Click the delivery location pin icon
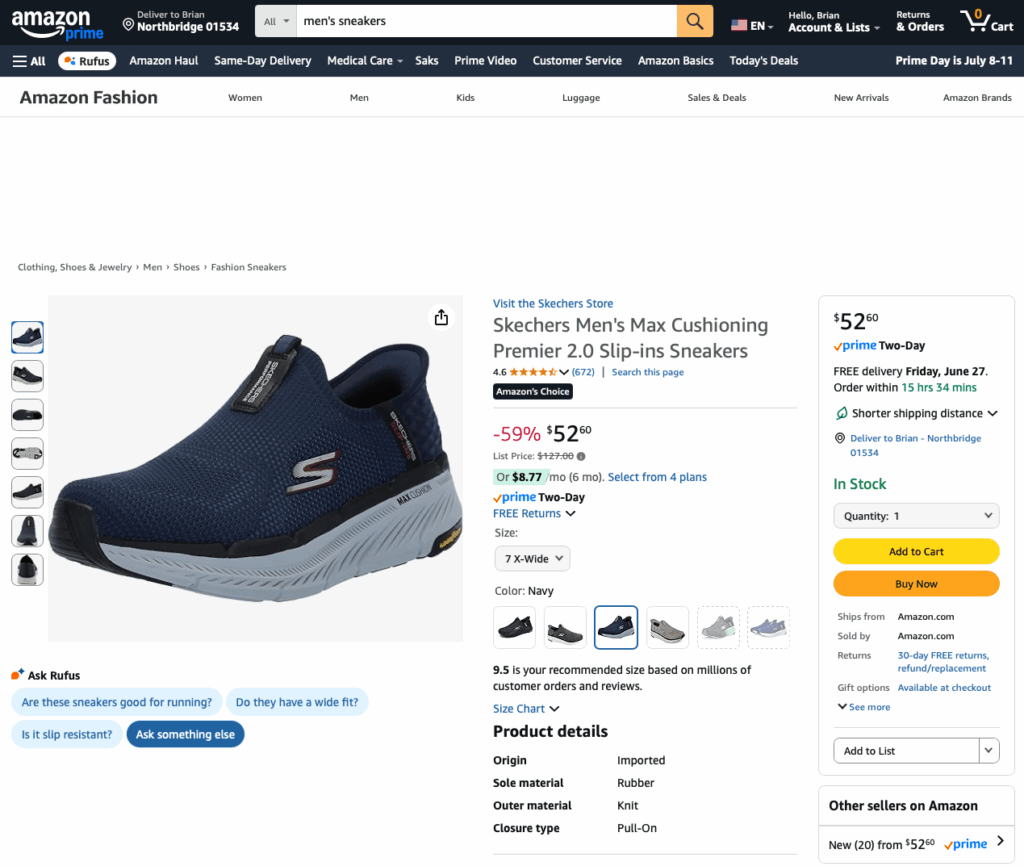This screenshot has height=866, width=1024. click(x=128, y=23)
